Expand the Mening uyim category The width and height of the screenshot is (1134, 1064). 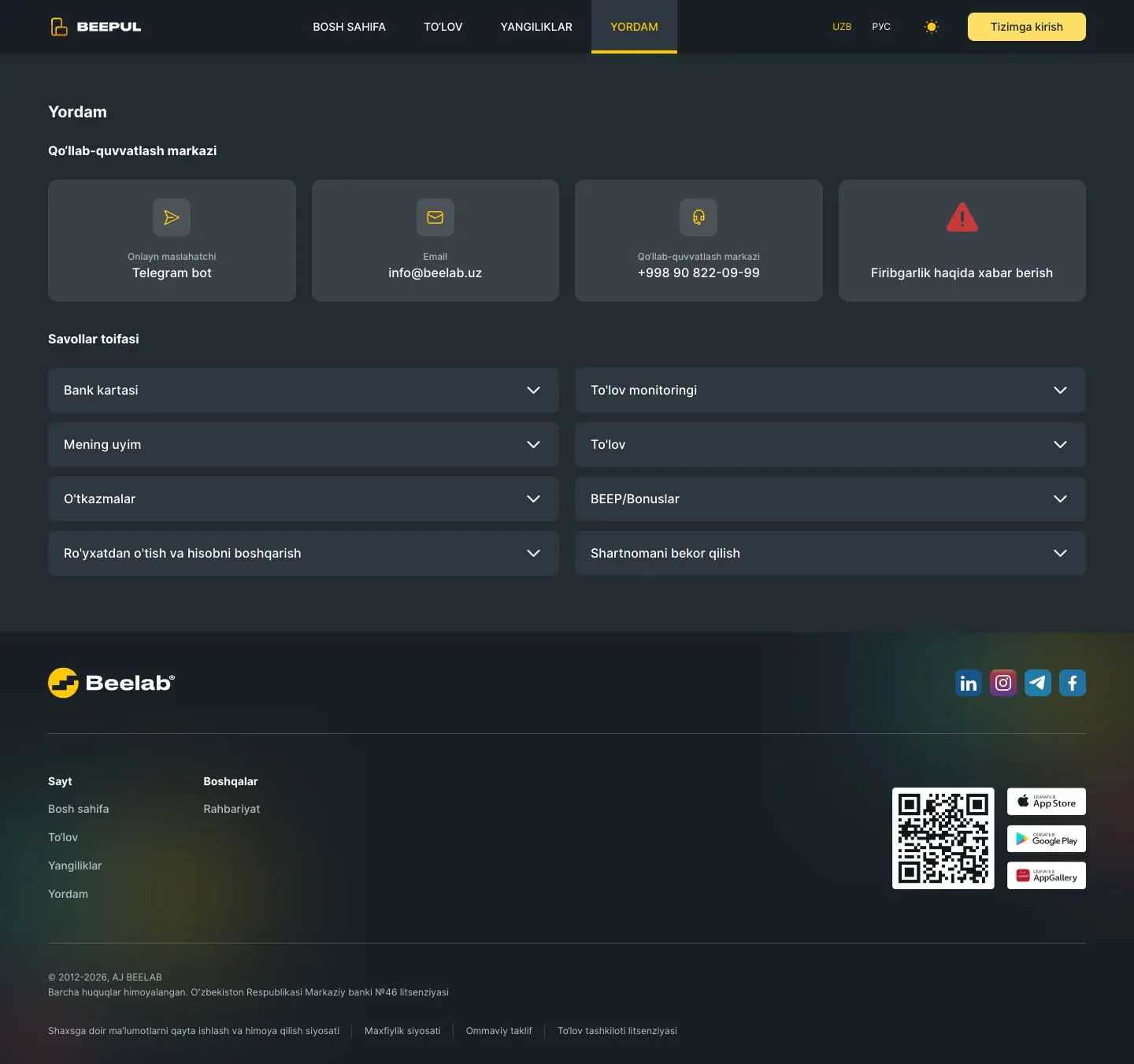pos(303,444)
